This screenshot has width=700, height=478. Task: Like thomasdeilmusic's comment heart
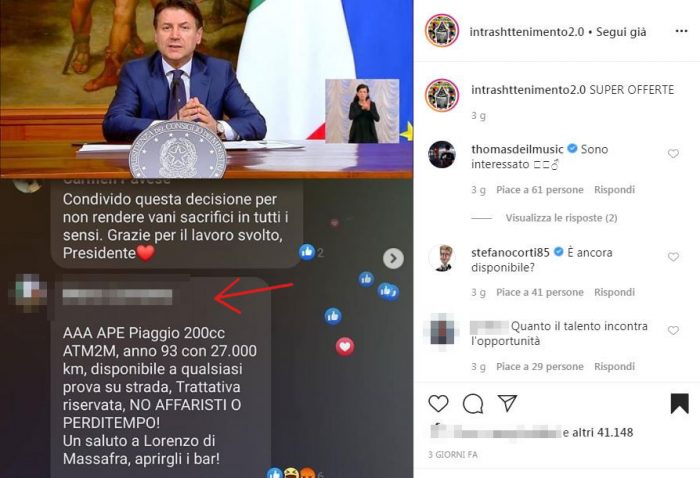673,154
